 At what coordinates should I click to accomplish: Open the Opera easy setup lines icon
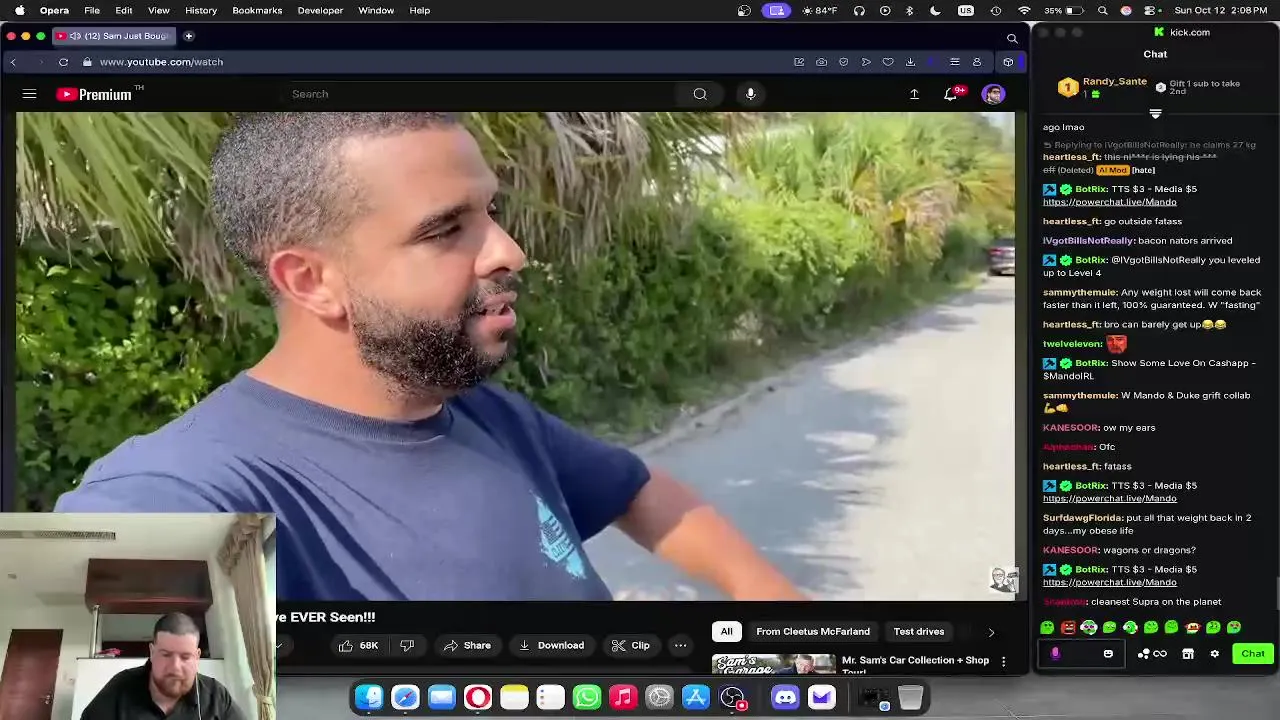coord(955,62)
